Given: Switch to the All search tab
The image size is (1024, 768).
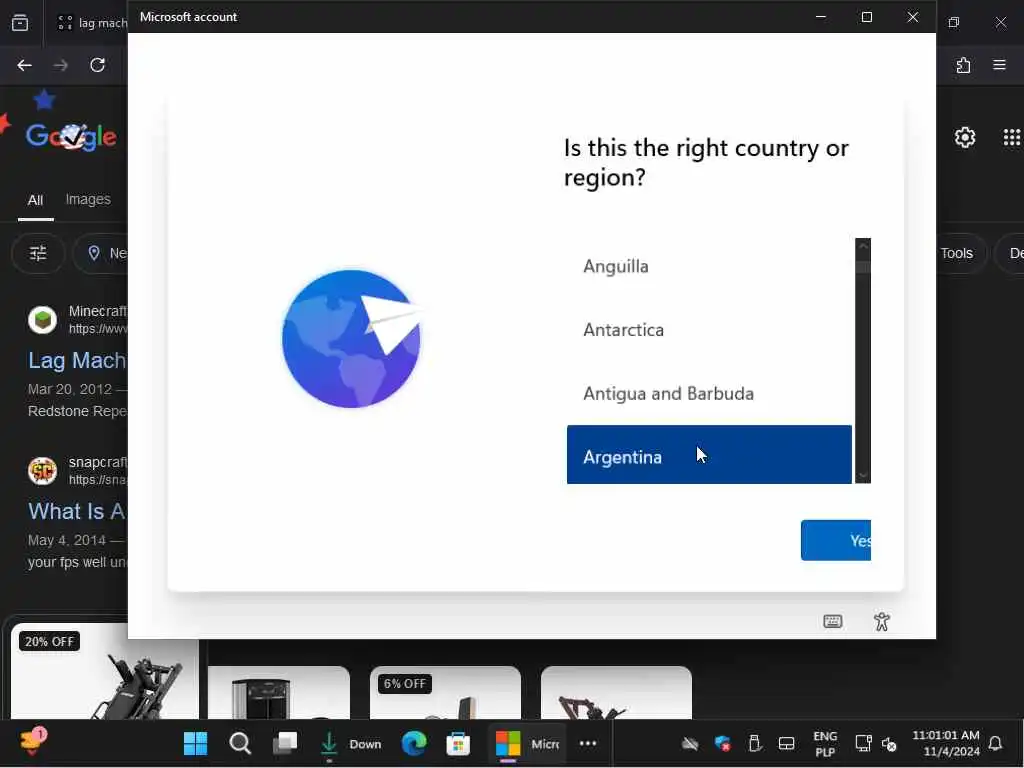Looking at the screenshot, I should [35, 200].
